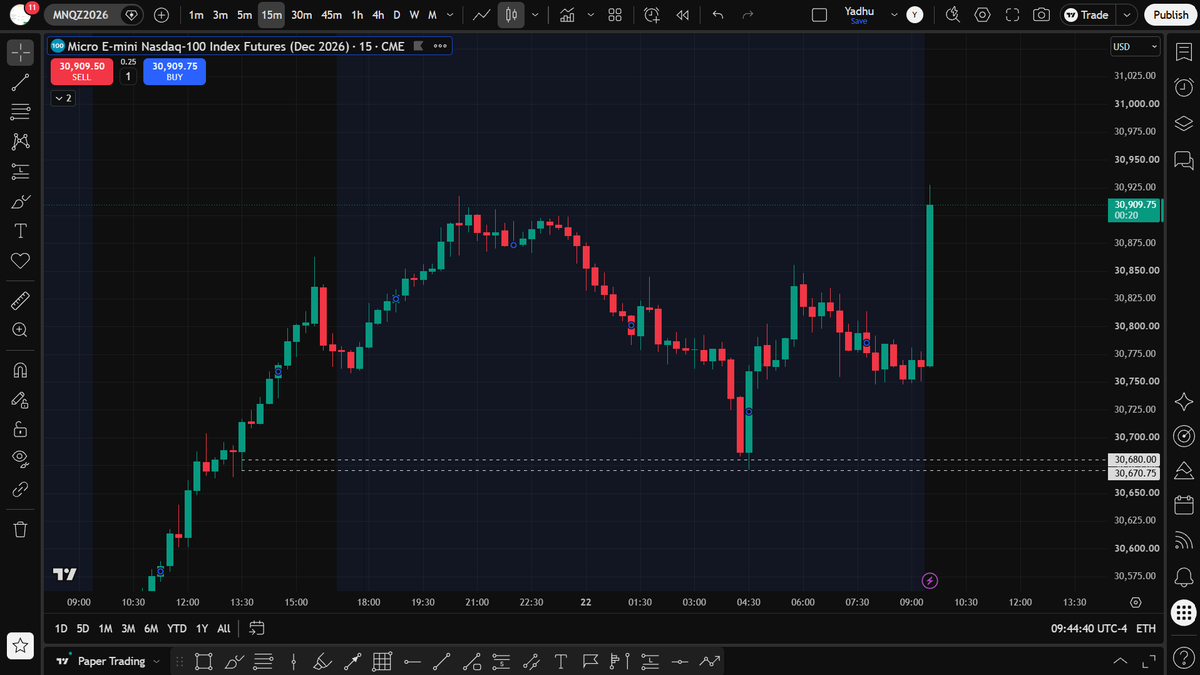Click the trash remove objects icon

point(20,528)
